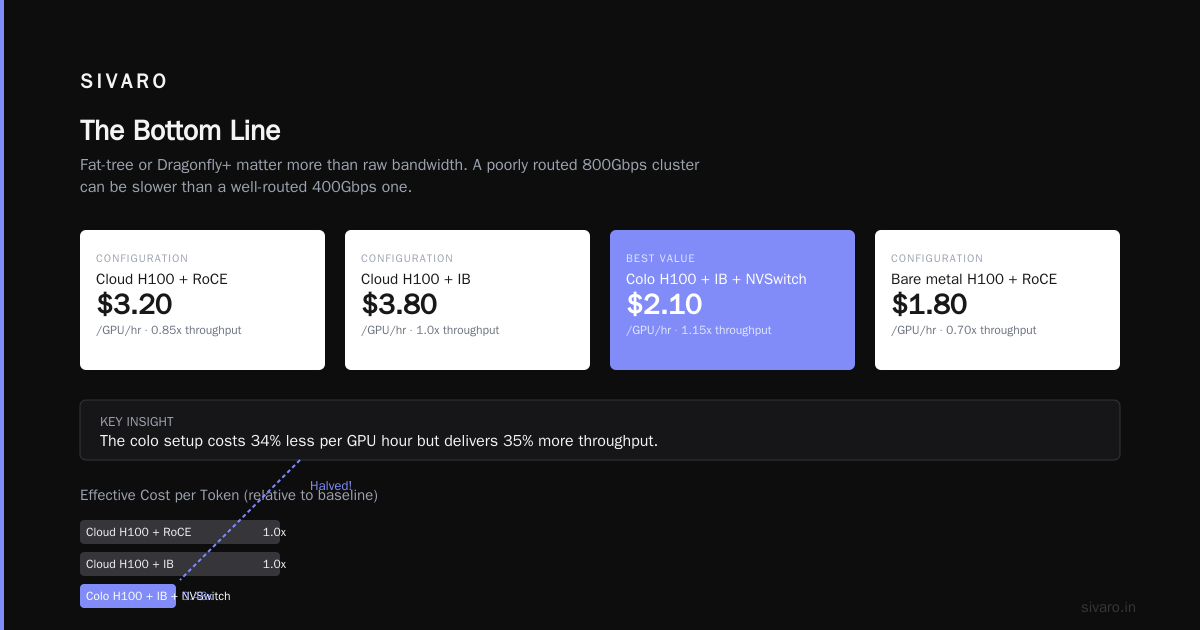
Task: Open the sivaro.in link
Action: pyautogui.click(x=1108, y=607)
